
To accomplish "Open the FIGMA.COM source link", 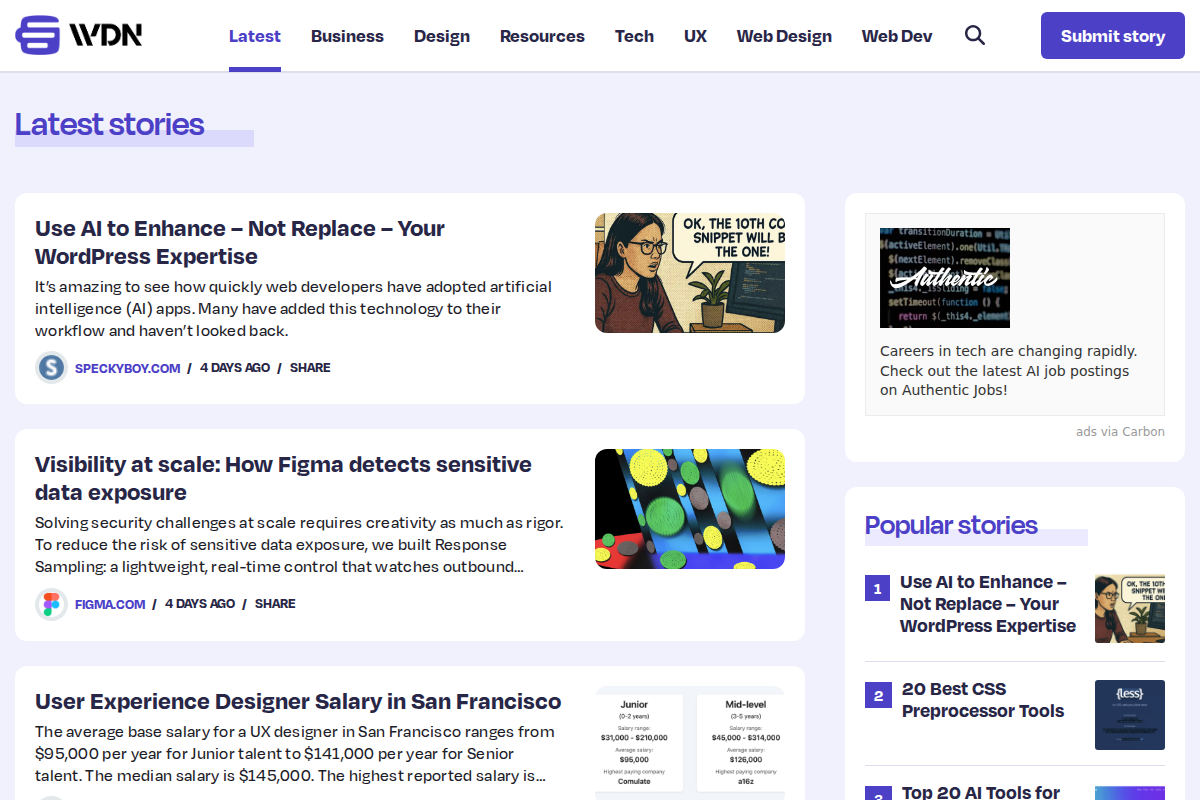I will coord(110,603).
